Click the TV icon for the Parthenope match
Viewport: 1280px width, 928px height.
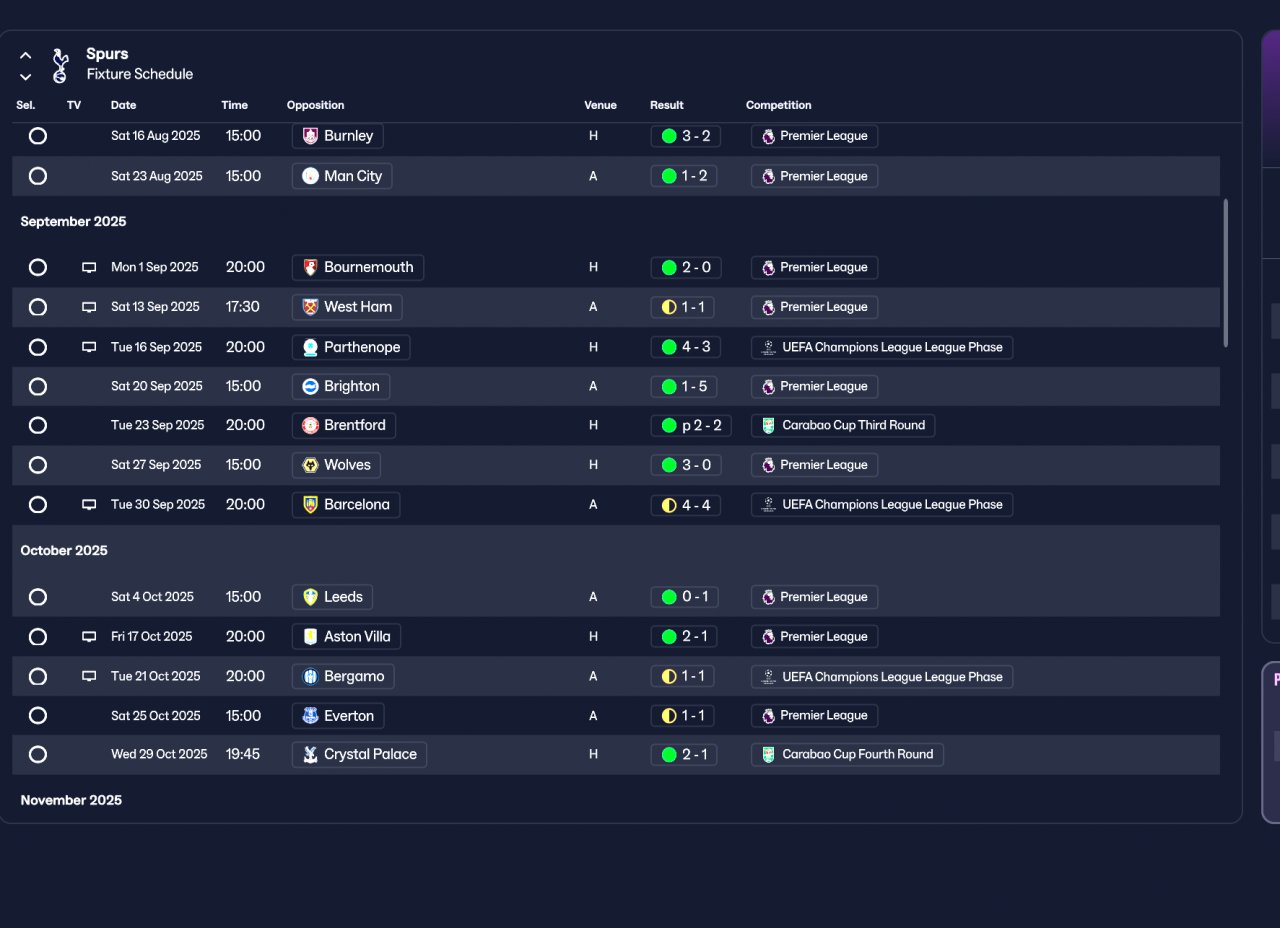pos(89,347)
